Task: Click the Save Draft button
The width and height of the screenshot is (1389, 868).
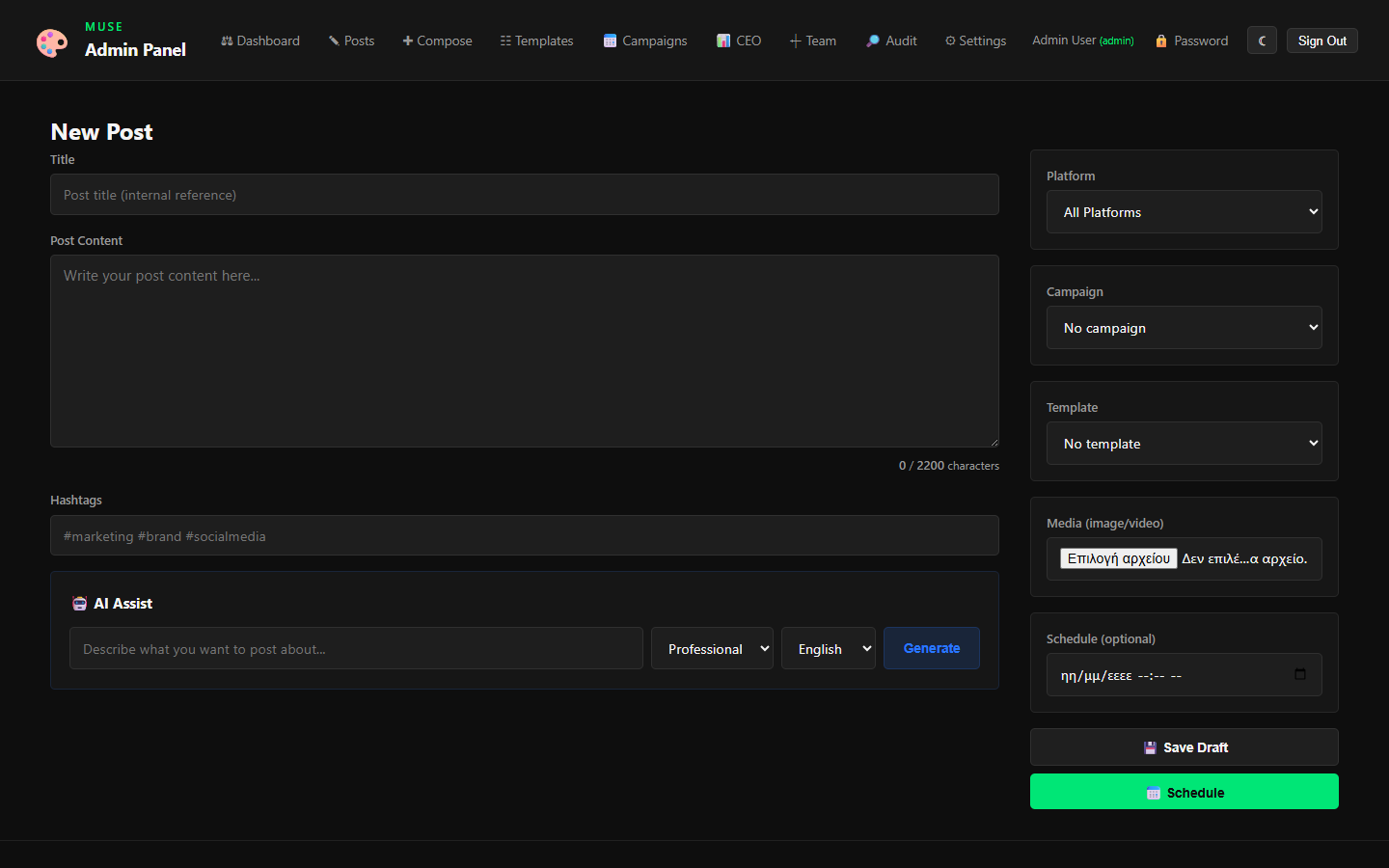Action: 1184,747
